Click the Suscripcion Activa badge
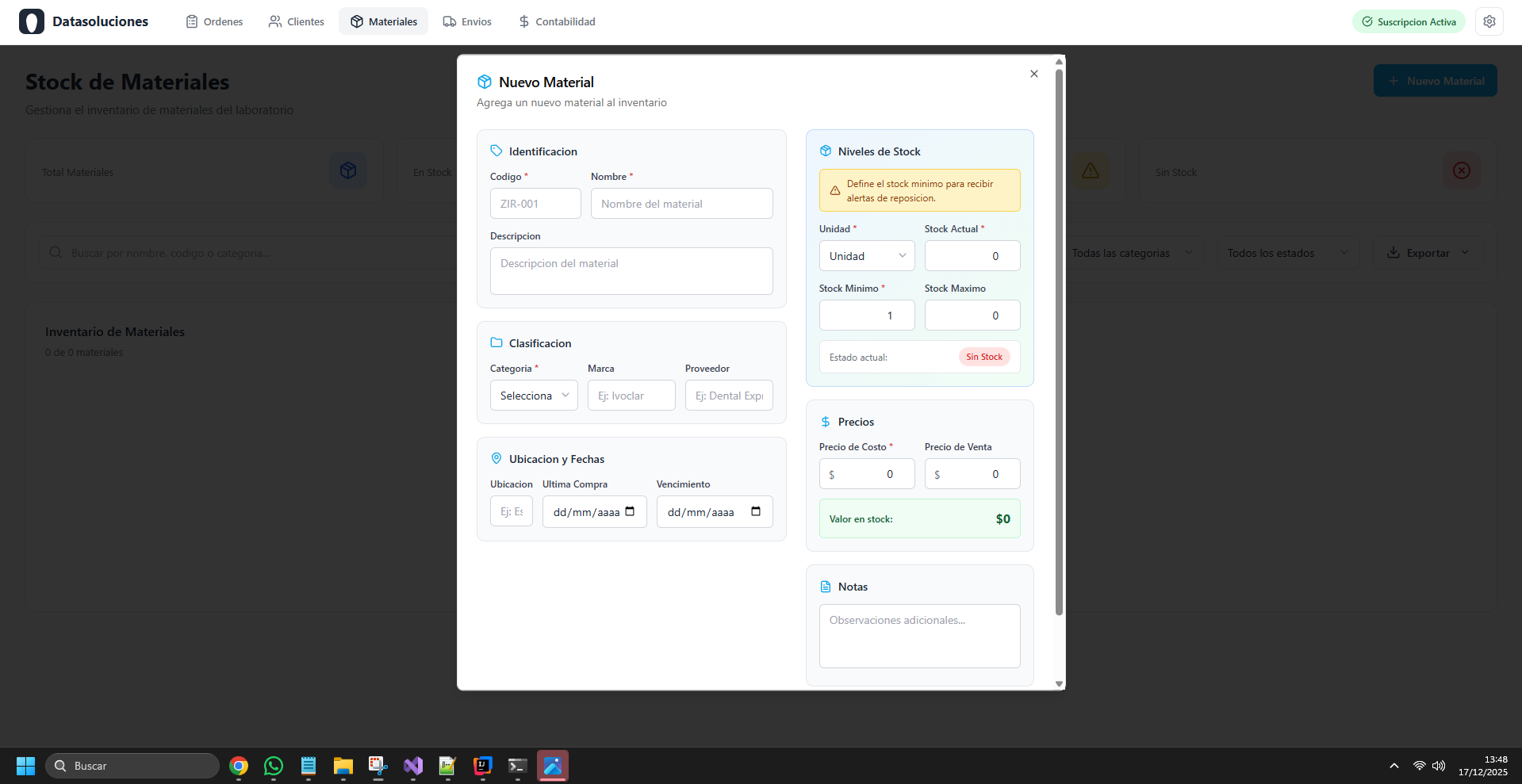Image resolution: width=1522 pixels, height=784 pixels. pyautogui.click(x=1409, y=21)
